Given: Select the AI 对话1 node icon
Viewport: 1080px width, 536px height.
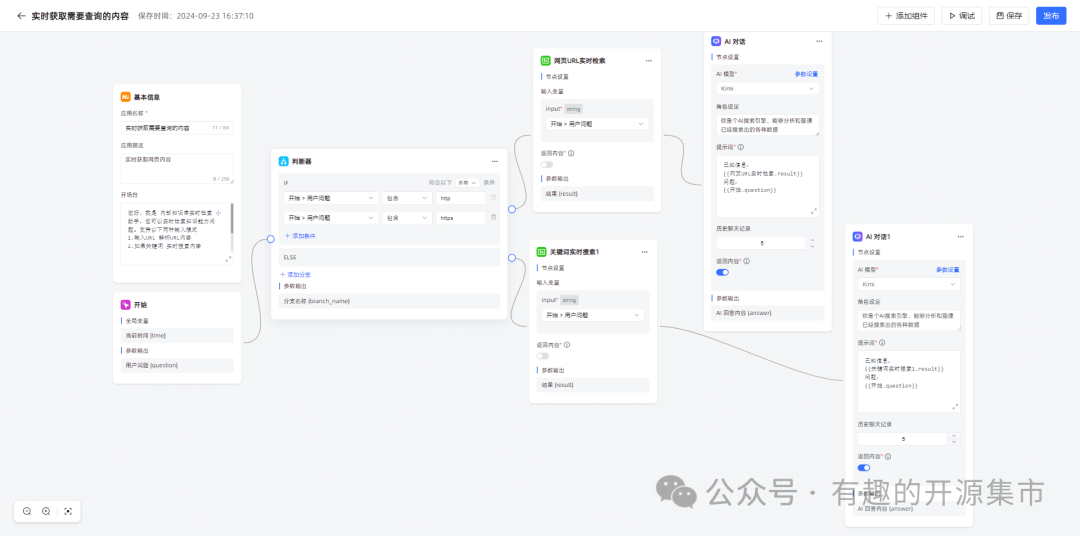Looking at the screenshot, I should point(858,236).
